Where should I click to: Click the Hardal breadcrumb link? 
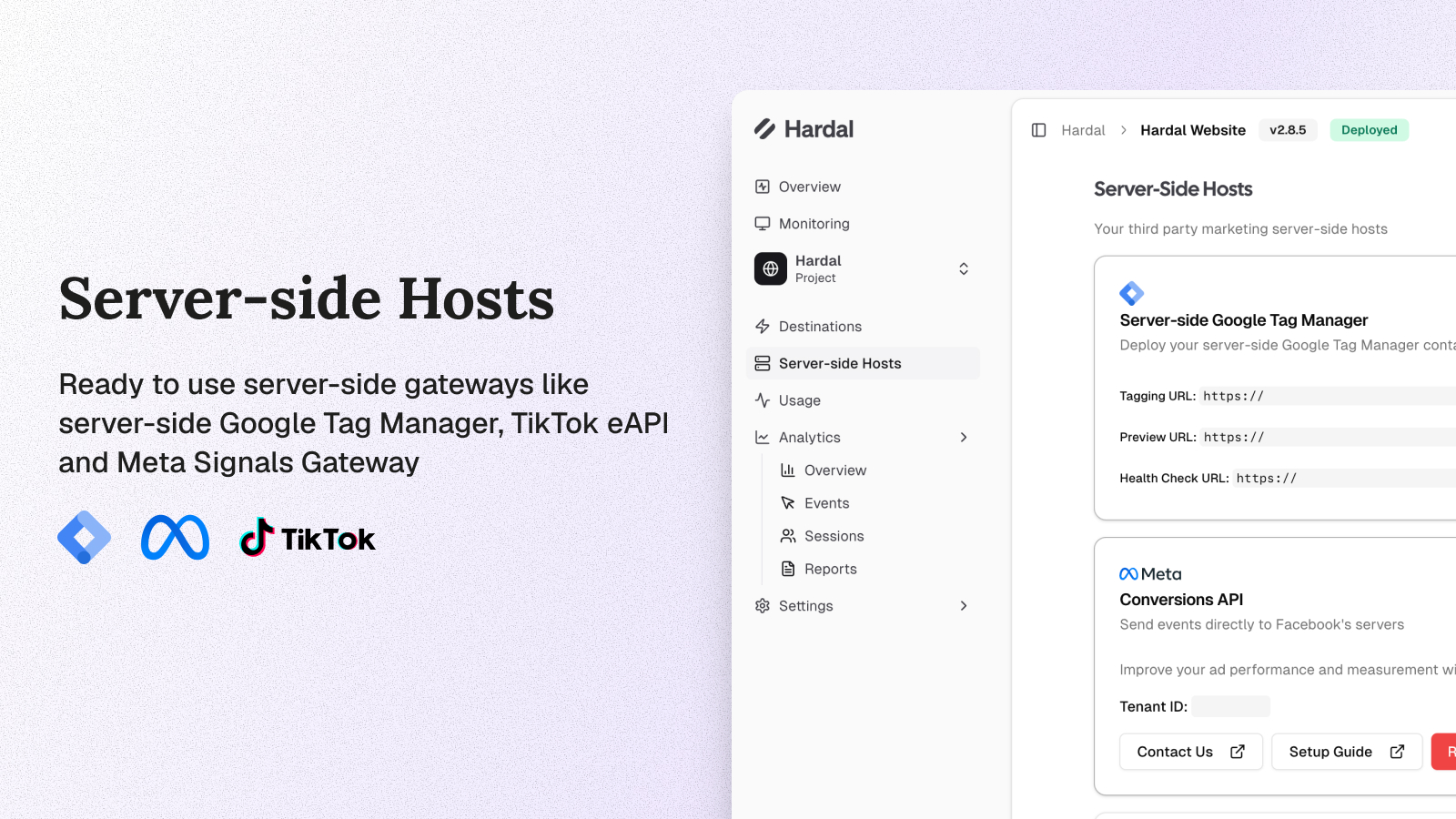[x=1083, y=130]
